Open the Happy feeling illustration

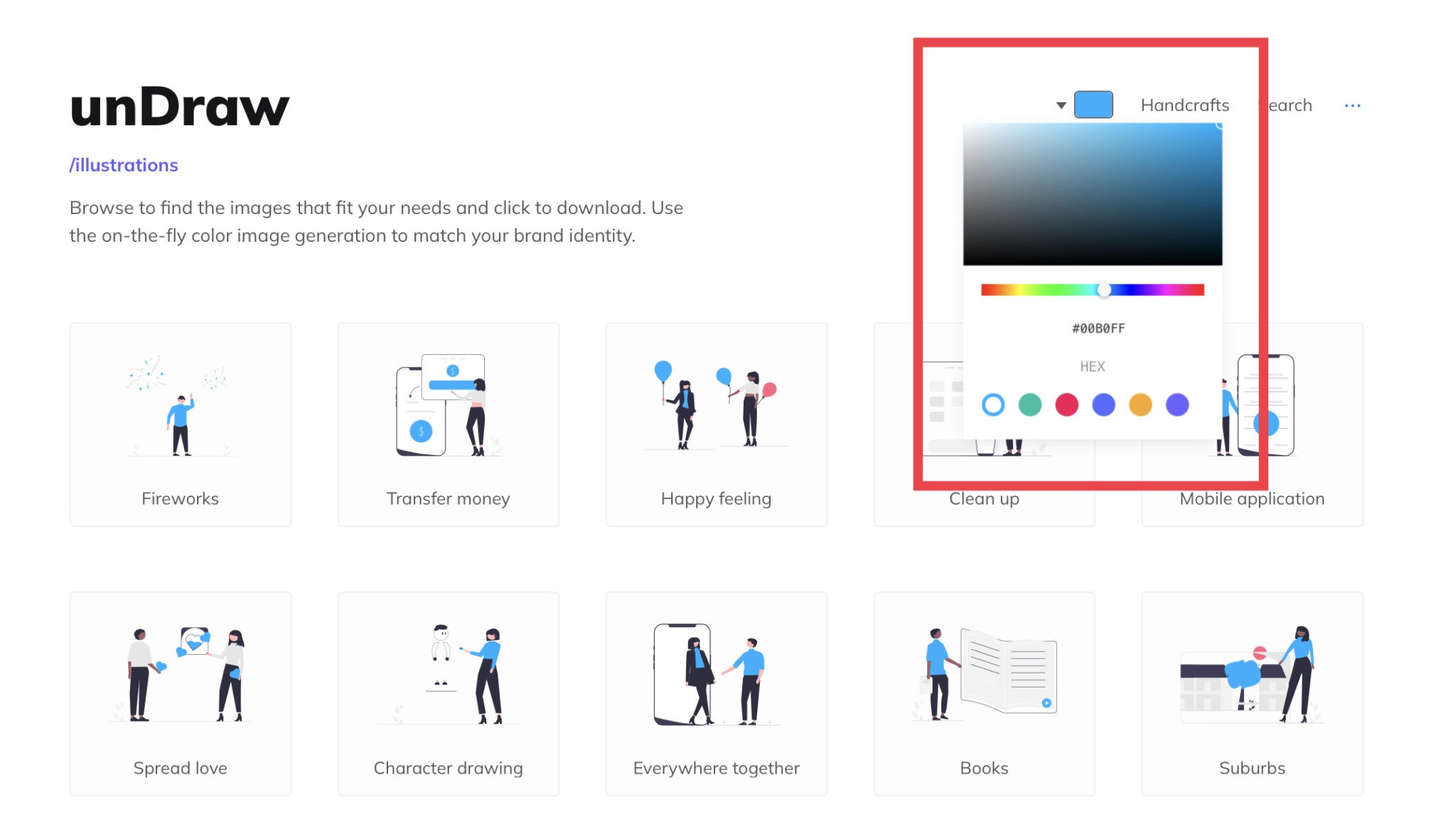[x=716, y=424]
